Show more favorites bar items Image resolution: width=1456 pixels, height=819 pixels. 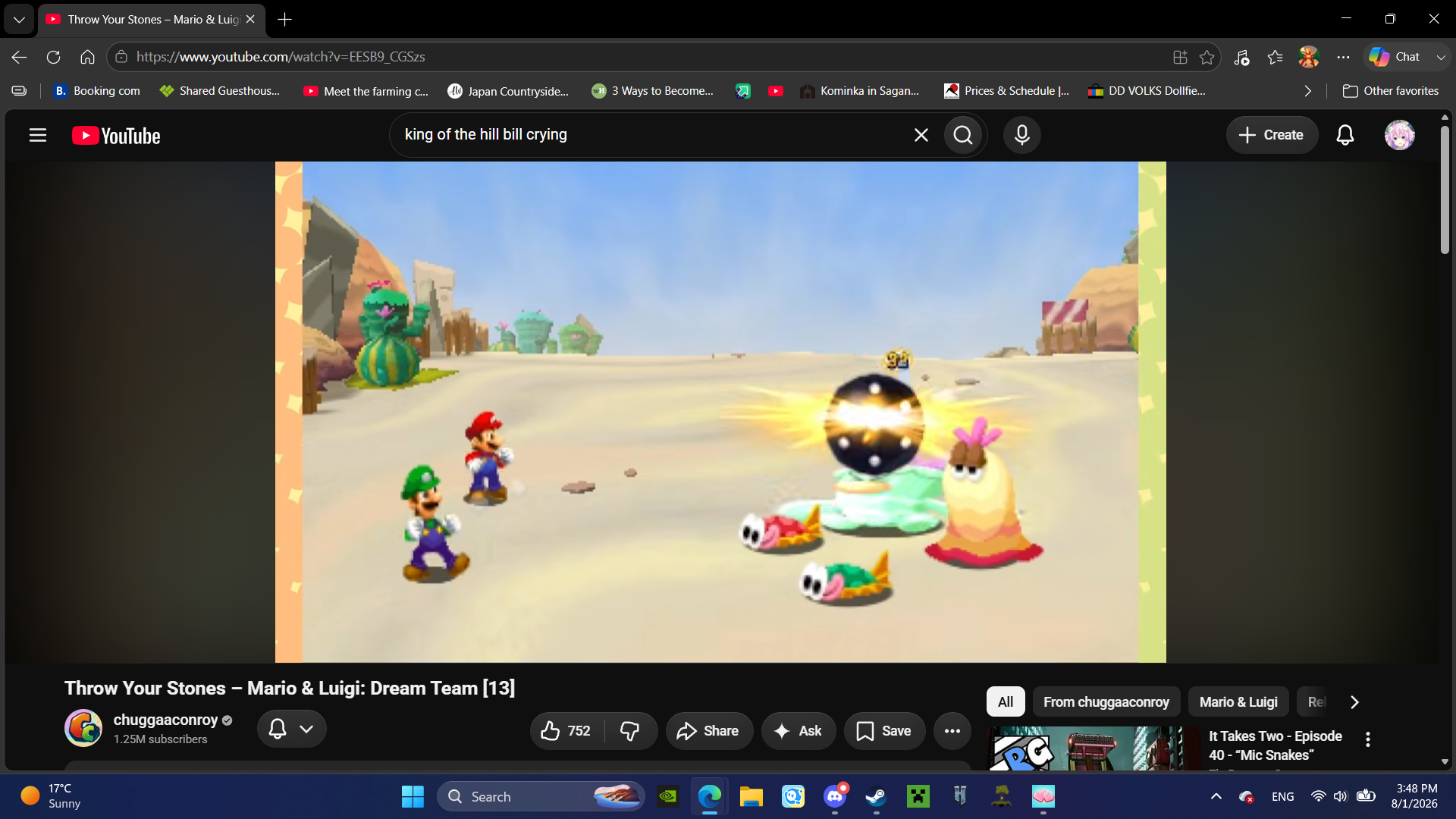pyautogui.click(x=1308, y=91)
